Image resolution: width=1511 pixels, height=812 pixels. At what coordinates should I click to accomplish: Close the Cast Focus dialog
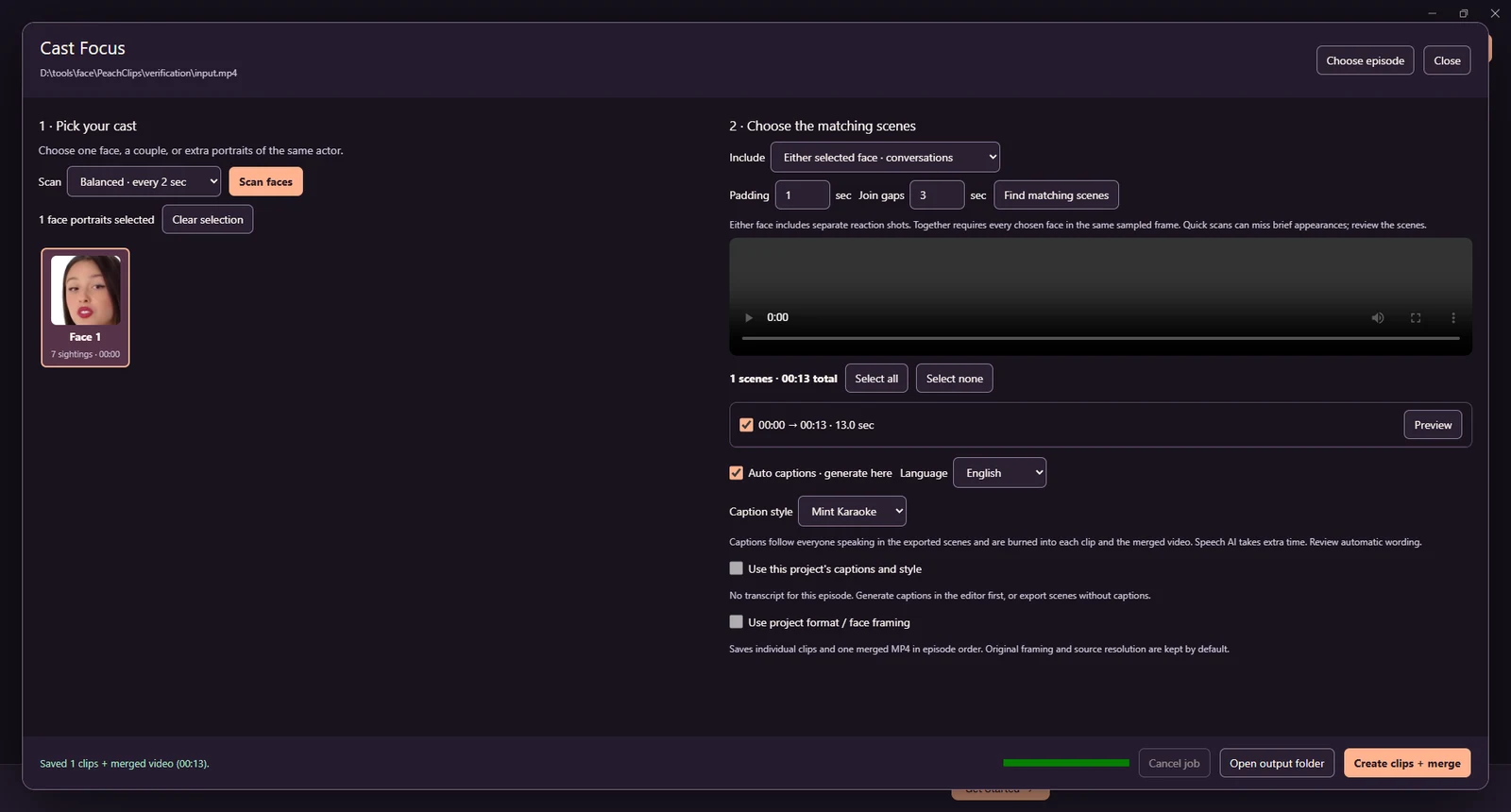(x=1447, y=60)
